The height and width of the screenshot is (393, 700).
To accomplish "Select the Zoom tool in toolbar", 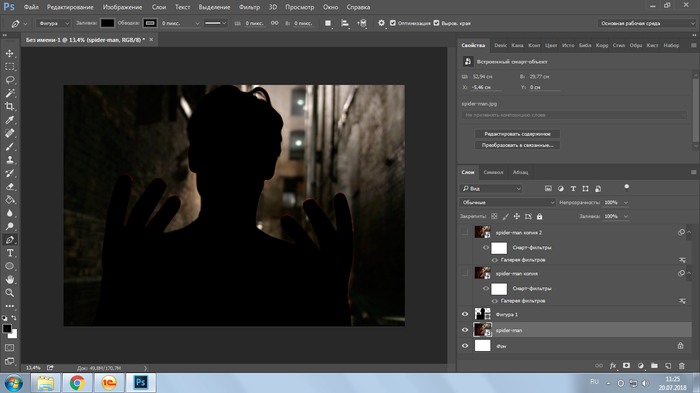I will (9, 293).
